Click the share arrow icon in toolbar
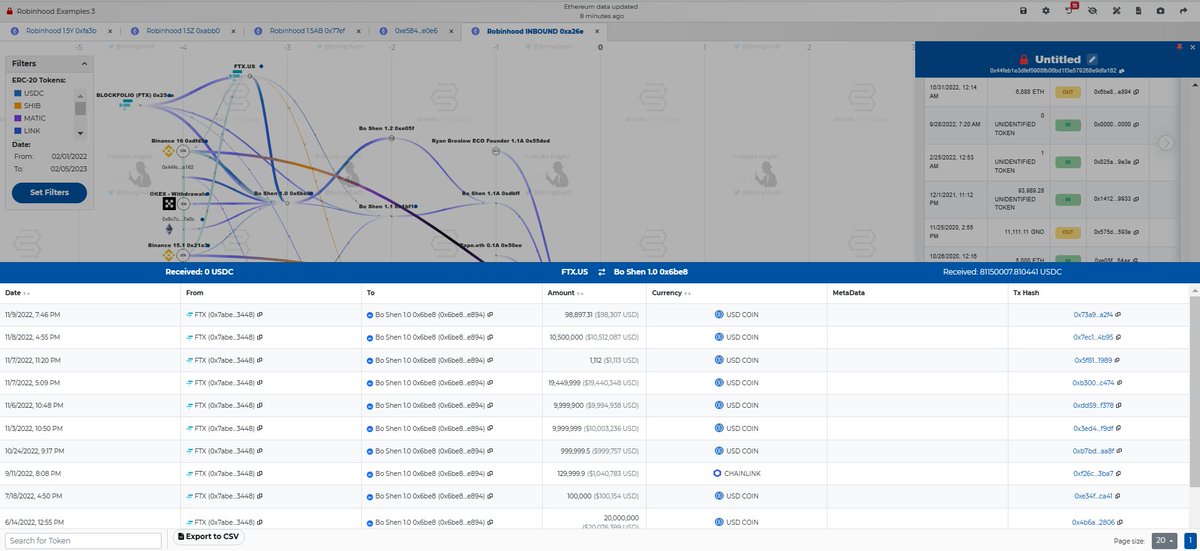This screenshot has width=1200, height=551. coord(1185,10)
